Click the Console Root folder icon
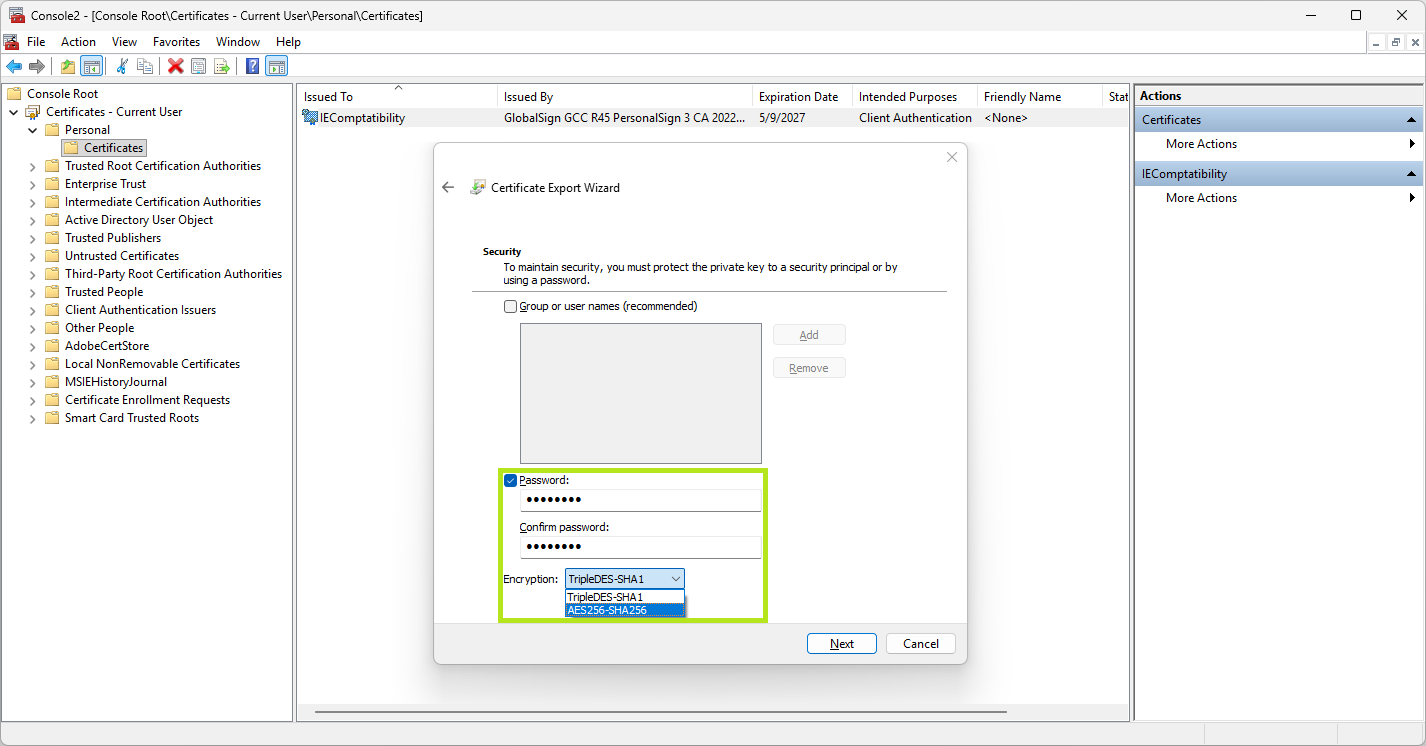Viewport: 1426px width, 746px height. click(x=14, y=94)
